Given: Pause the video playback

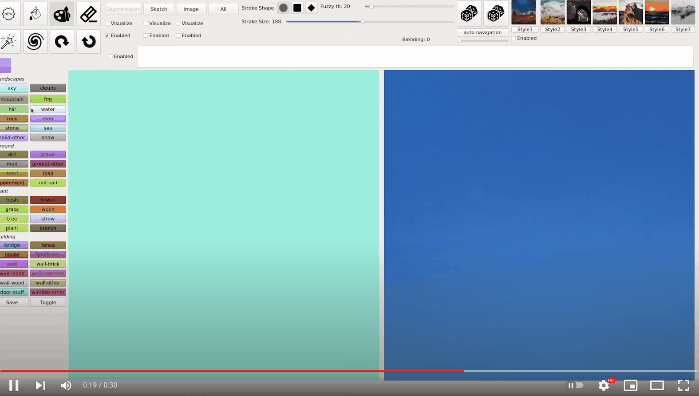Looking at the screenshot, I should point(13,385).
